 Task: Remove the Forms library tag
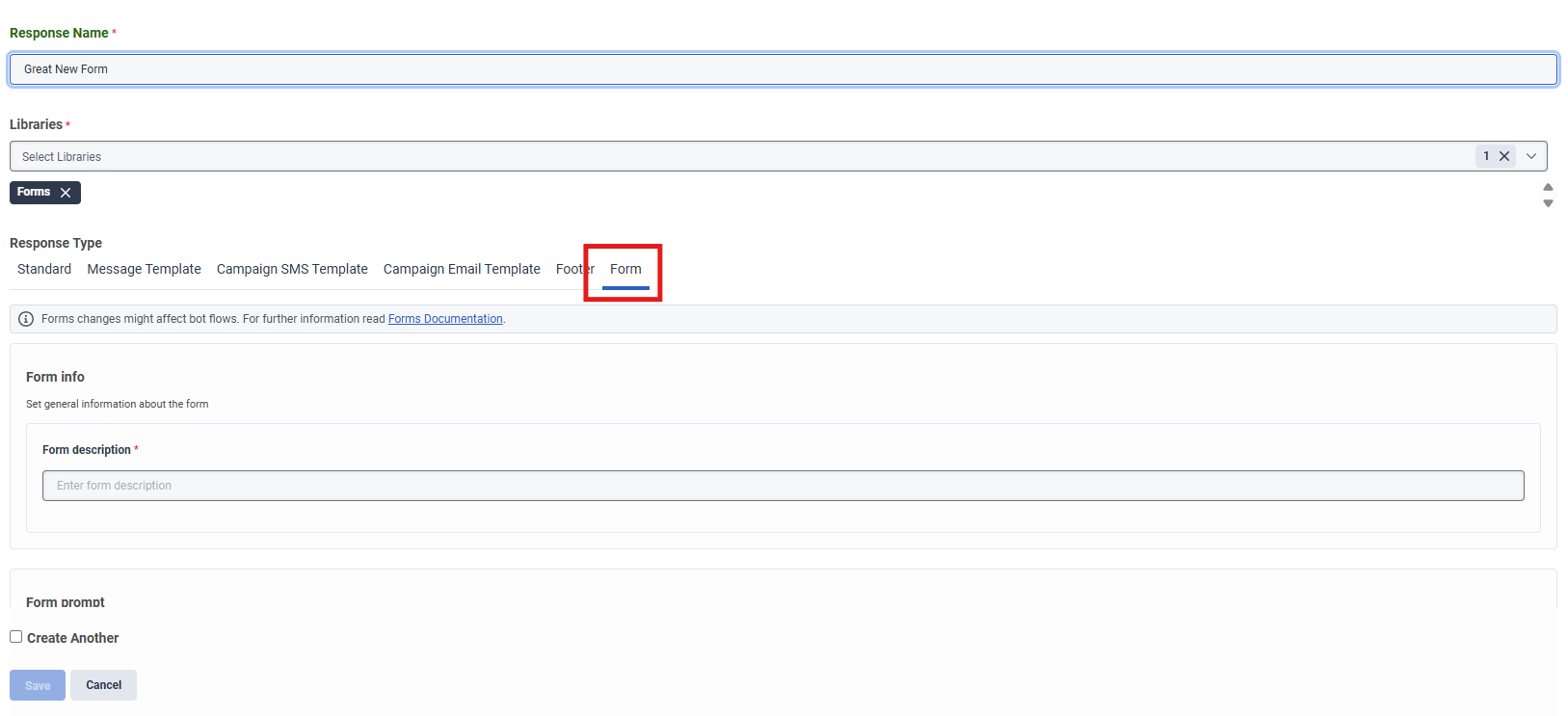pyautogui.click(x=66, y=193)
